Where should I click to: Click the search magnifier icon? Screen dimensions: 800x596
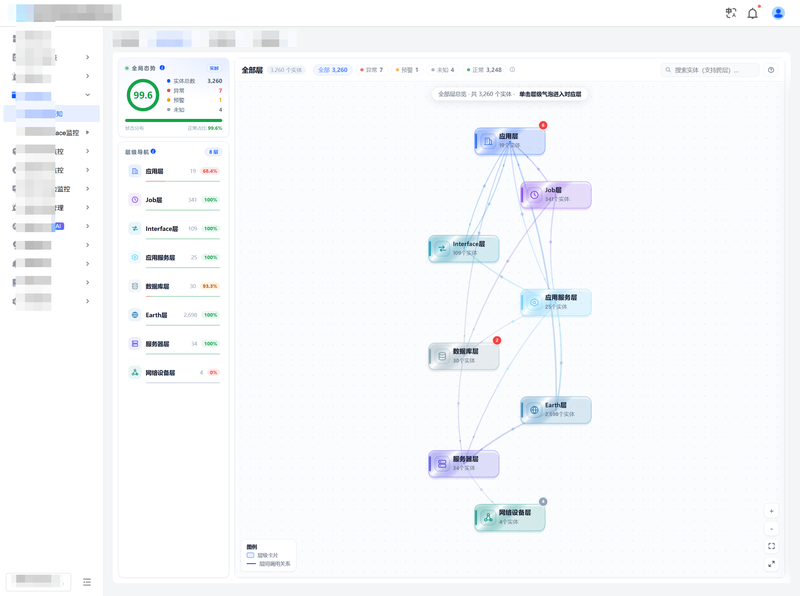click(x=668, y=70)
